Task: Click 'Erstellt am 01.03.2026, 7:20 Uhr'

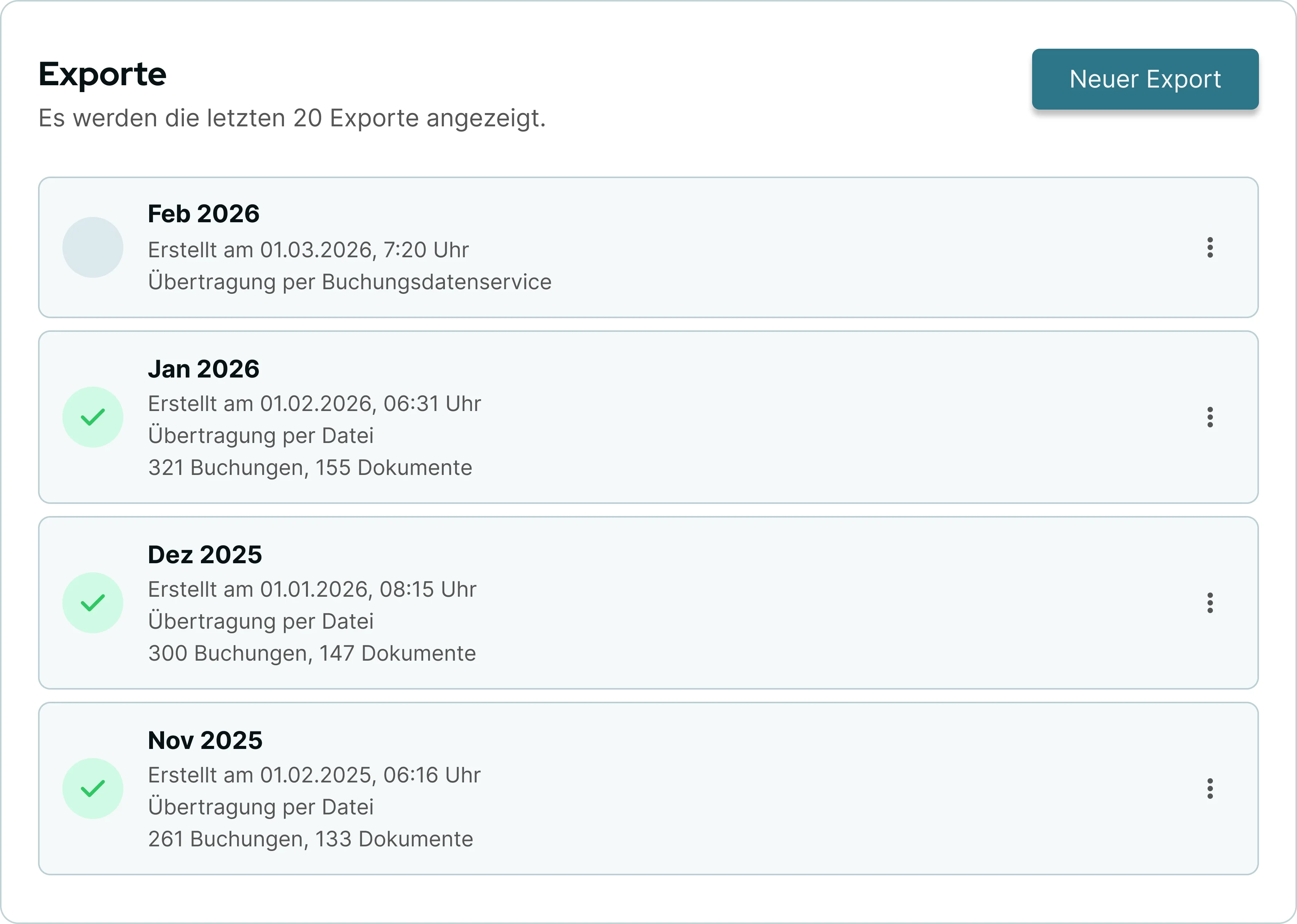Action: pos(308,250)
